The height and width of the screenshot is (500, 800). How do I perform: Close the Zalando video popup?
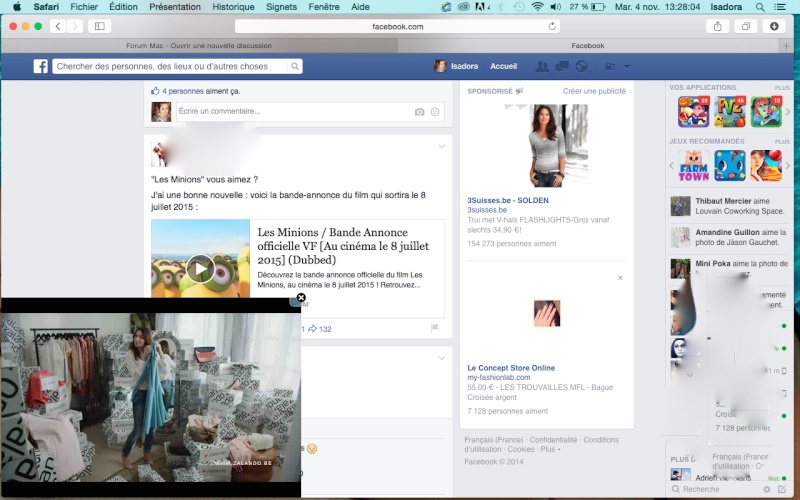pyautogui.click(x=301, y=297)
